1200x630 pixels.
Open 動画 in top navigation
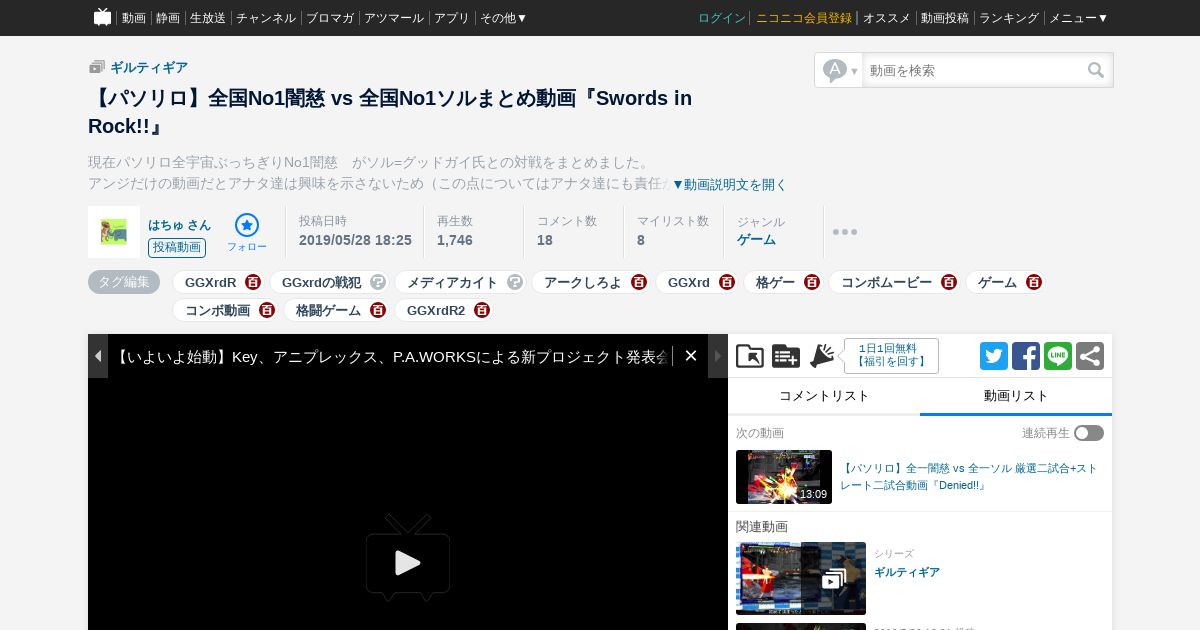[x=134, y=18]
